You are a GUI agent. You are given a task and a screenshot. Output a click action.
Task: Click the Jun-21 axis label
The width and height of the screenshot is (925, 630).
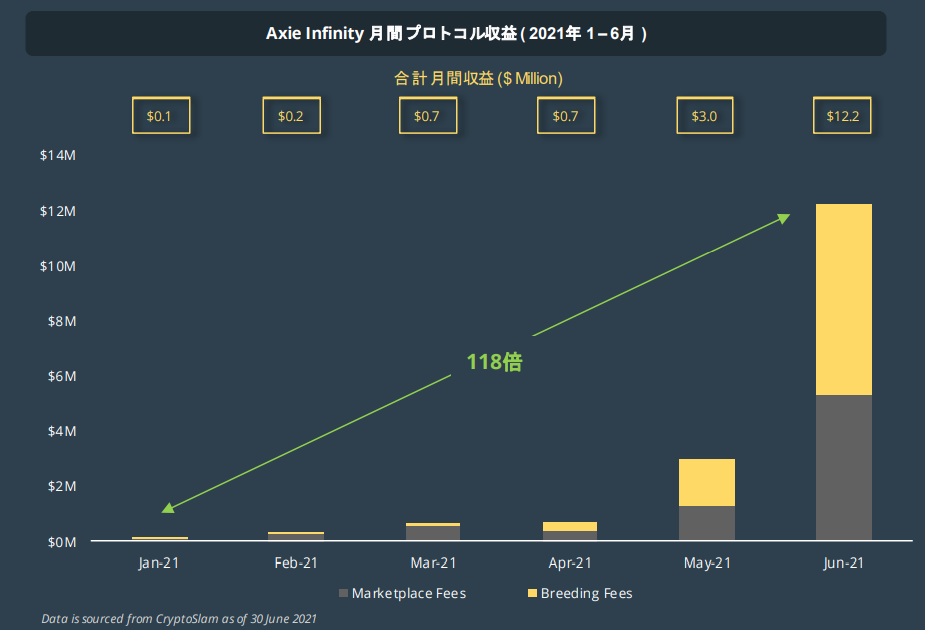tap(844, 563)
